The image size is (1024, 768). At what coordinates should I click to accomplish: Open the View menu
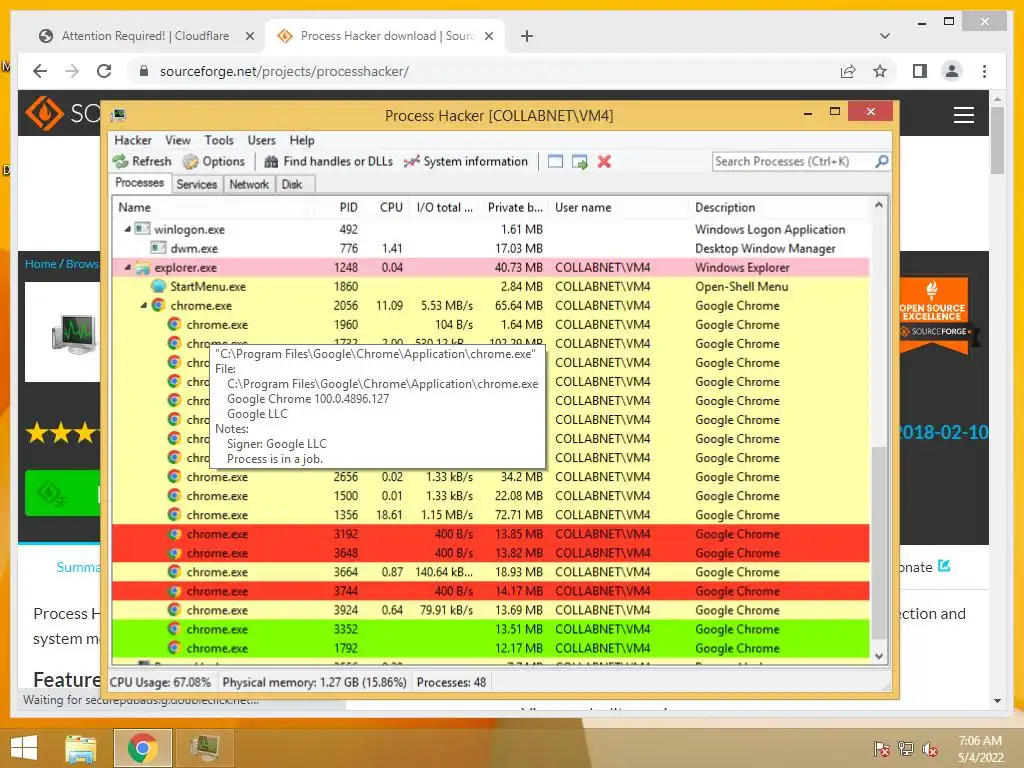178,140
